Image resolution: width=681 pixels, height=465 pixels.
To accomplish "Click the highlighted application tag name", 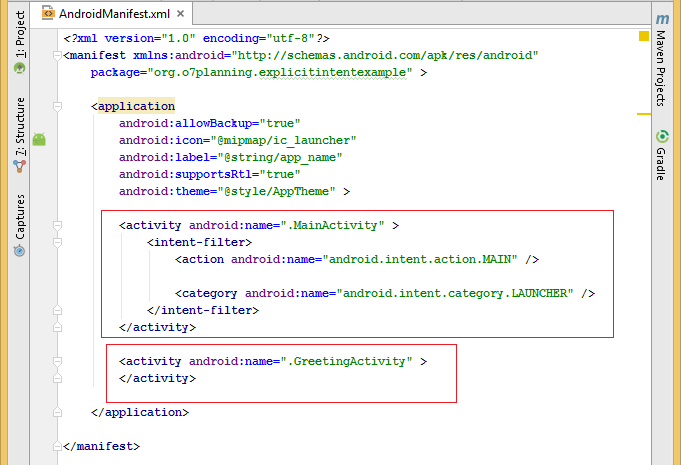I will (x=136, y=106).
